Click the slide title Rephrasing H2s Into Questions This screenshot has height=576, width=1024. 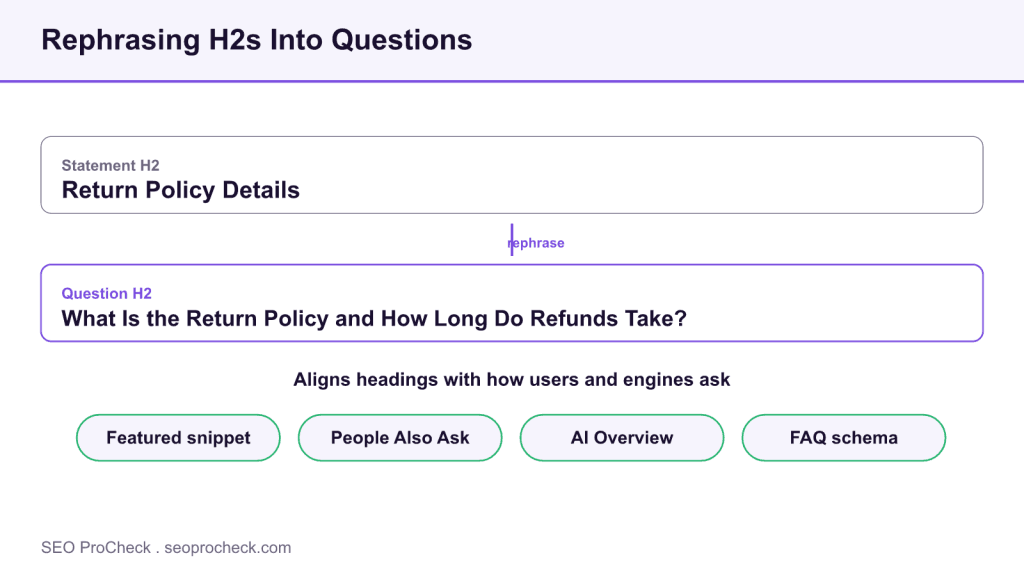(x=257, y=40)
